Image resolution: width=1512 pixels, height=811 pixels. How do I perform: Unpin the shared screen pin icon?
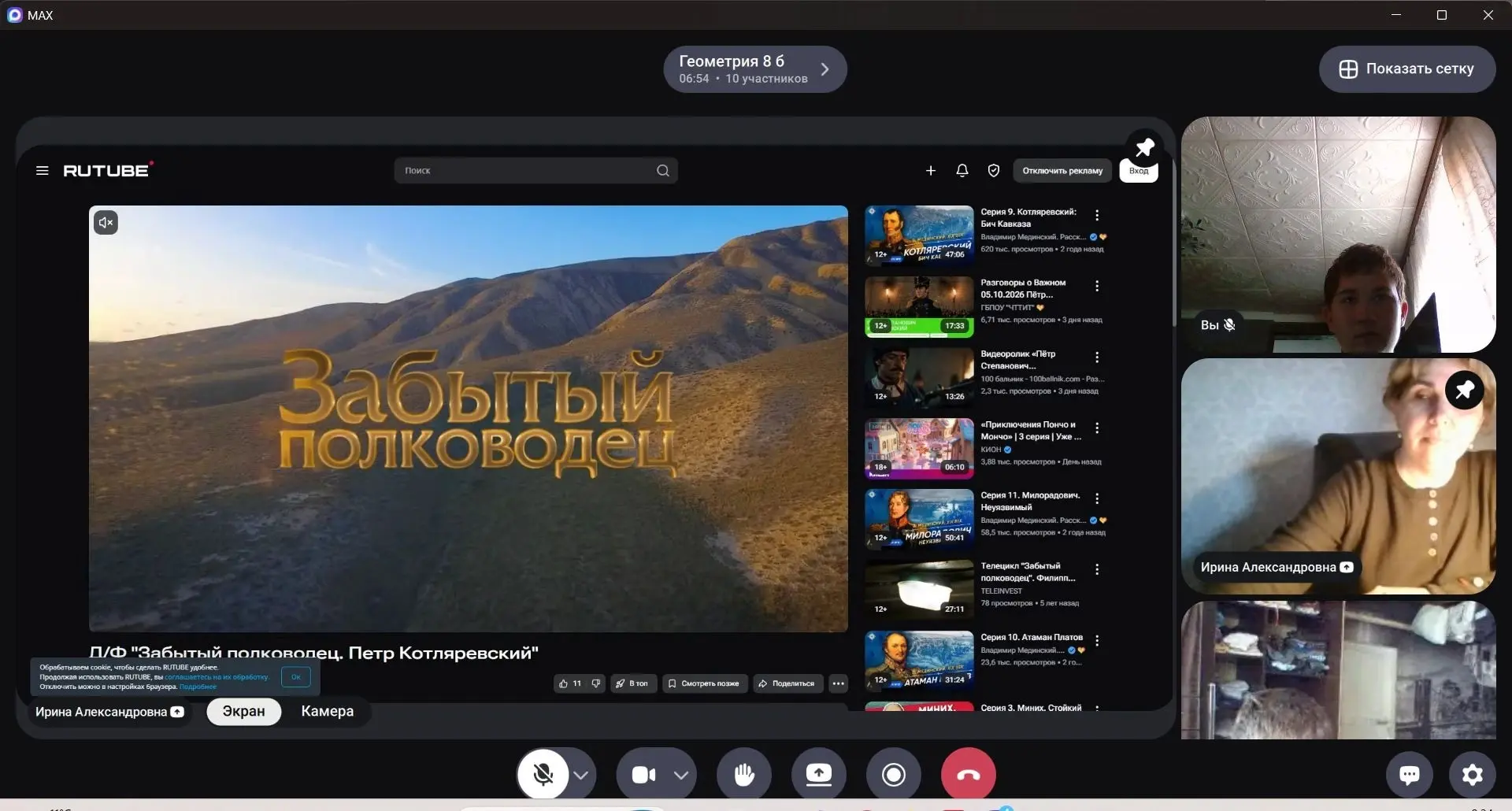tap(1144, 147)
